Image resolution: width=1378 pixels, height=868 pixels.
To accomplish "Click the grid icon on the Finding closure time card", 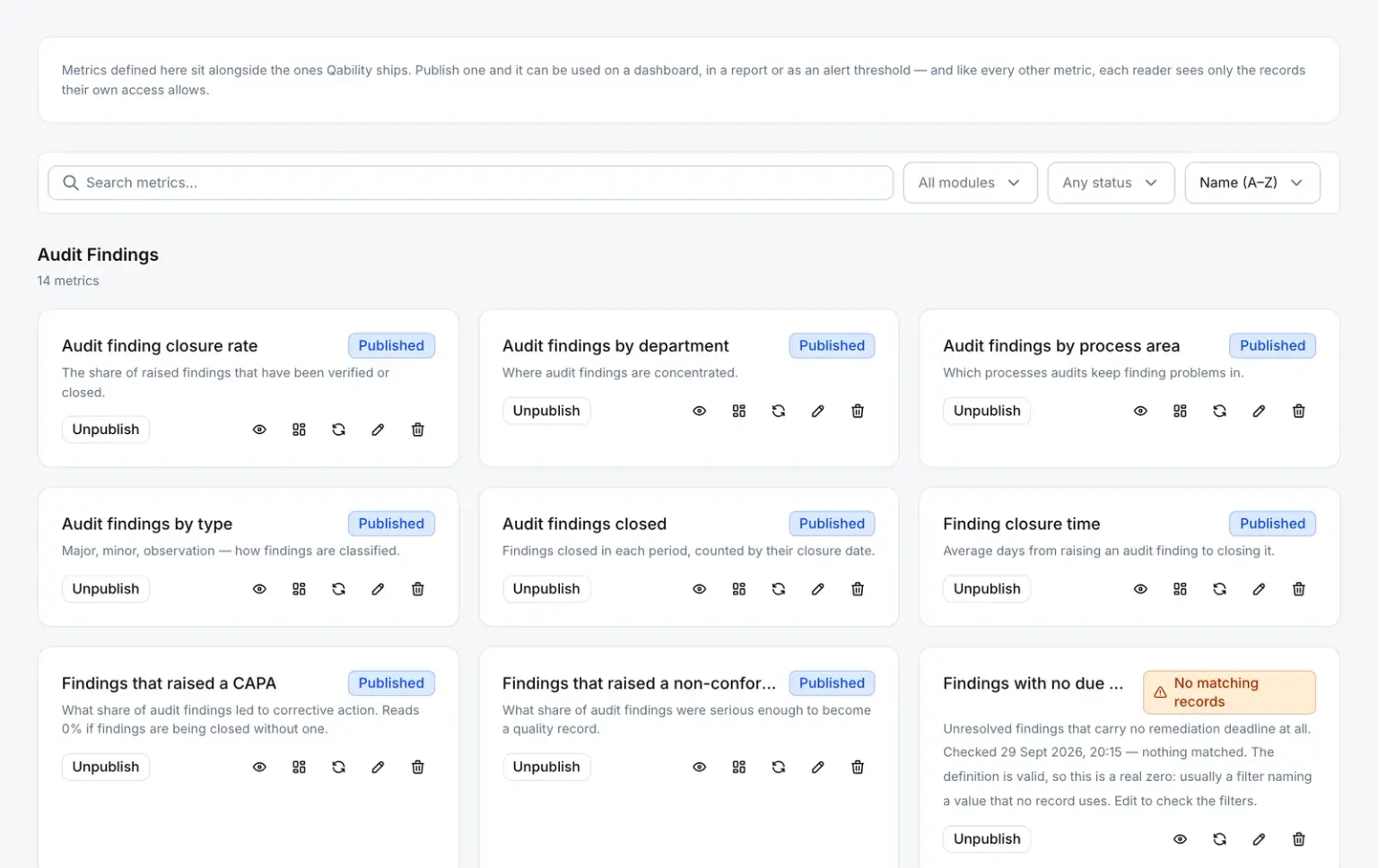I will 1180,589.
